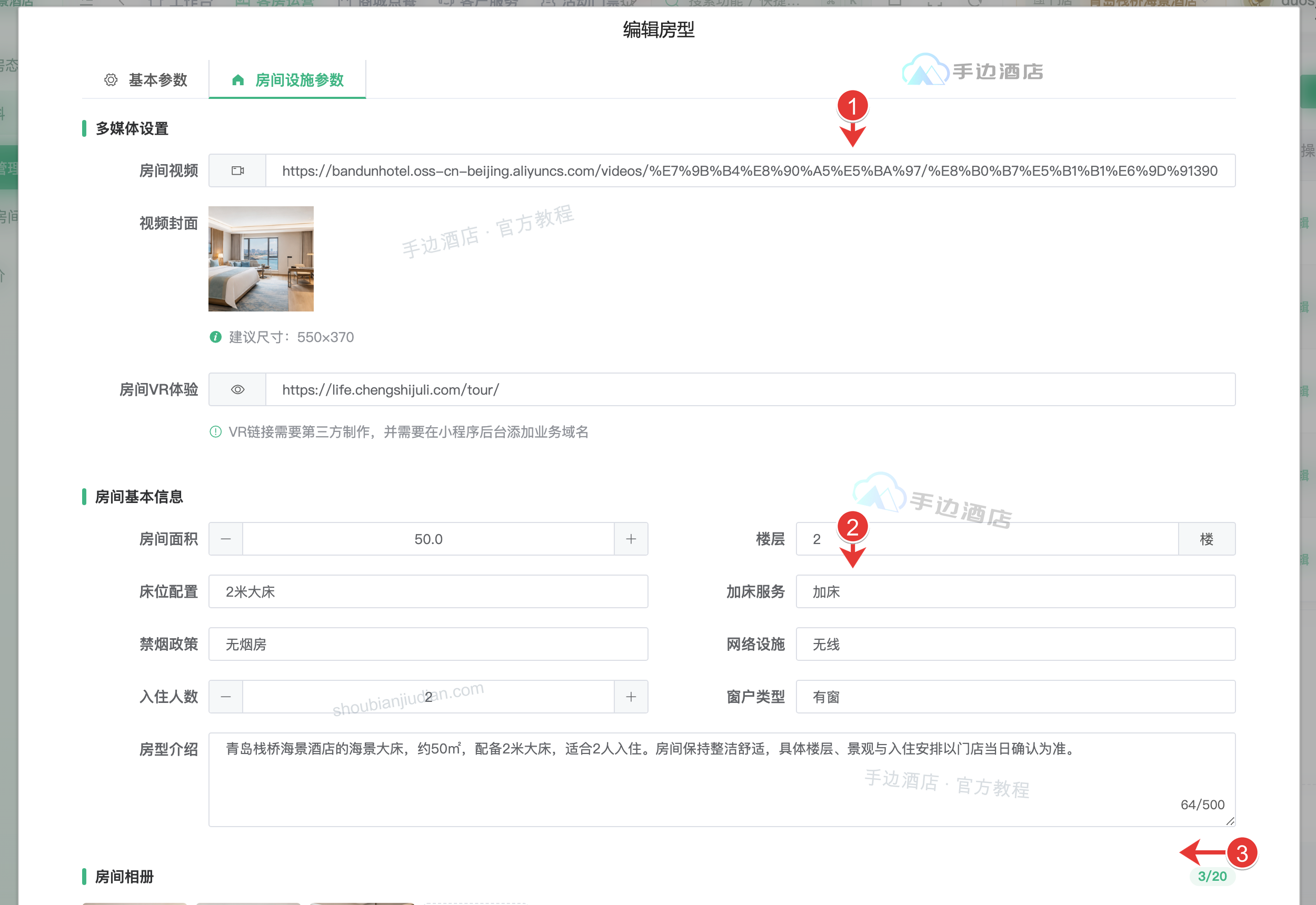Click the info icon beside VR链接 hint
Screen dimensions: 1316x905
215,432
